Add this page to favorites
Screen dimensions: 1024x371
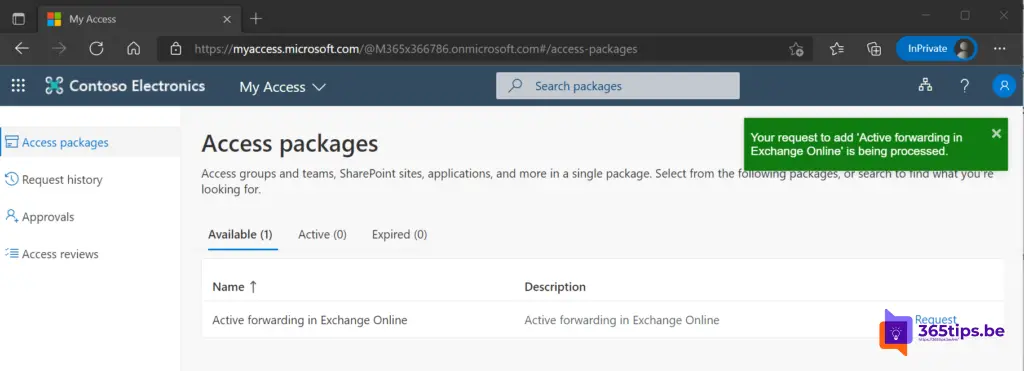796,49
